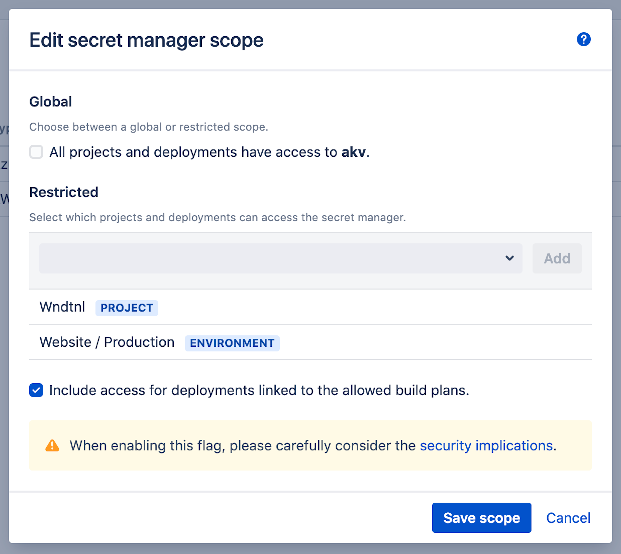The width and height of the screenshot is (621, 554).
Task: Click the Restricted section heading
Action: [64, 192]
